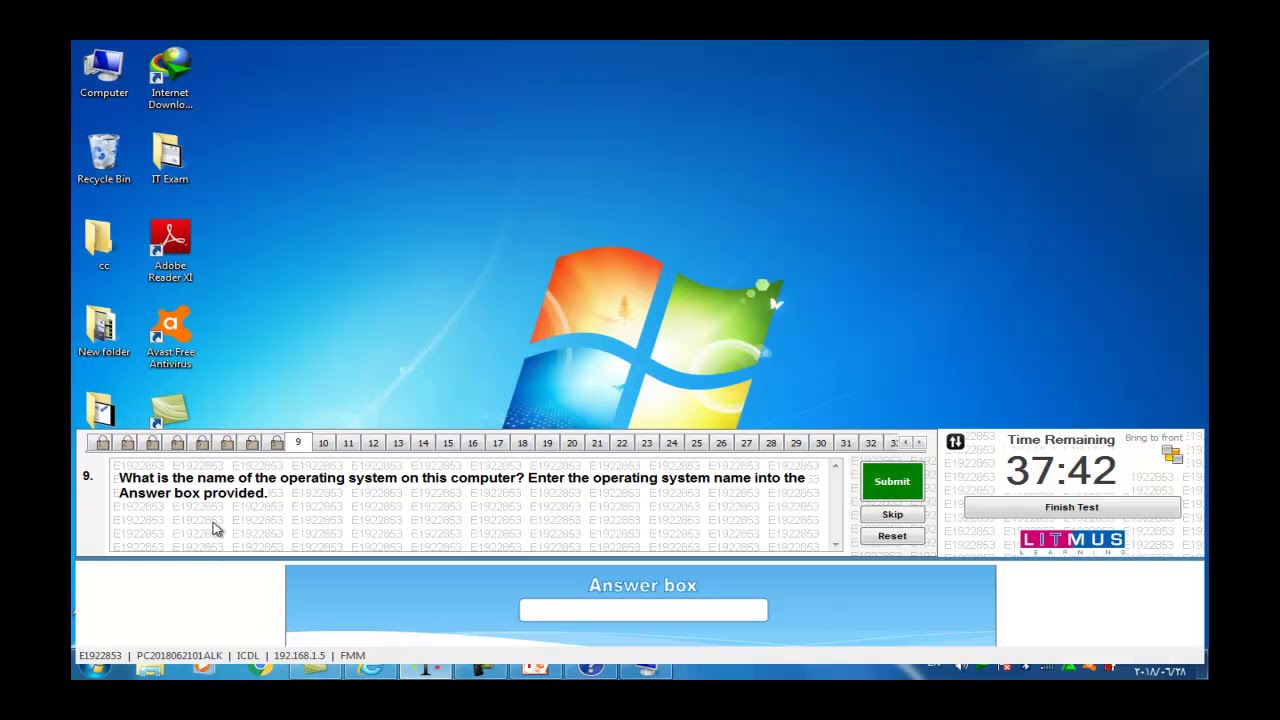The image size is (1280, 720).
Task: Switch to question 18 tab
Action: [522, 443]
